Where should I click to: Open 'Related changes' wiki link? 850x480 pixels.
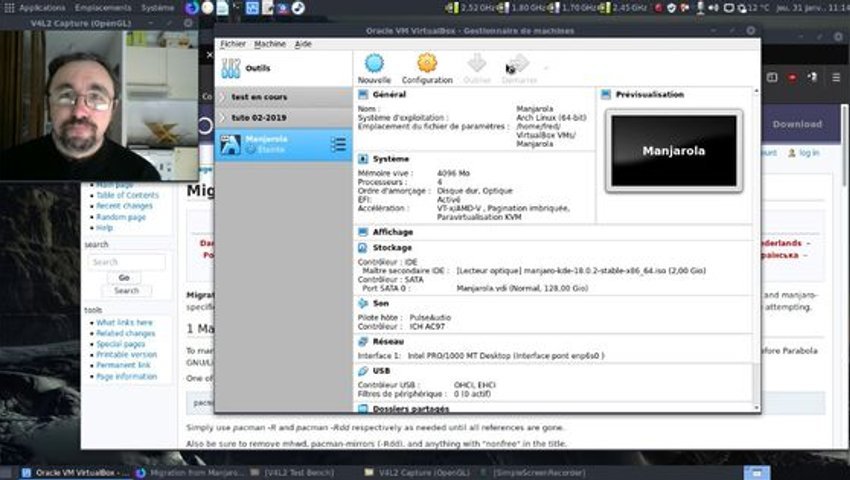(125, 334)
